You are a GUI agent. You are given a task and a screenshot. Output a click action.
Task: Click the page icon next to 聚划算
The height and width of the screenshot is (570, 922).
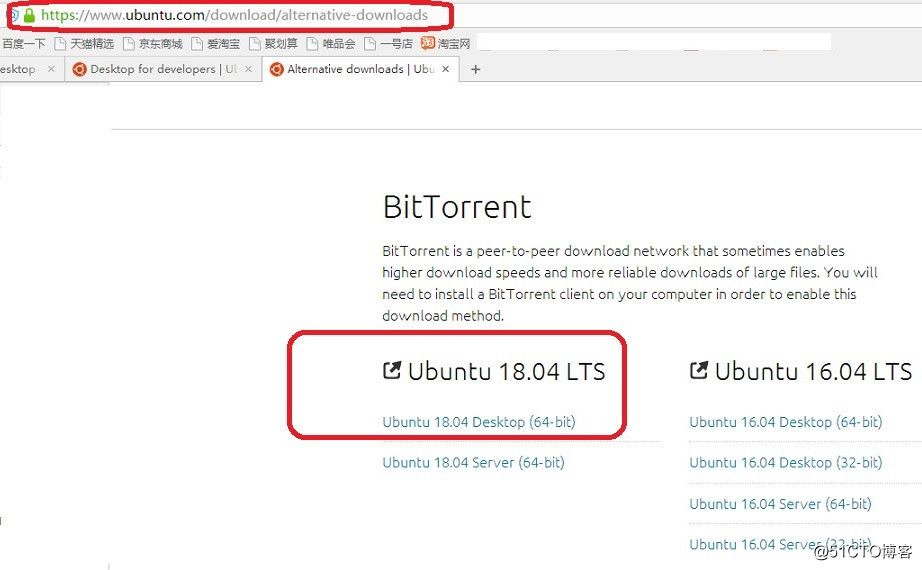255,44
